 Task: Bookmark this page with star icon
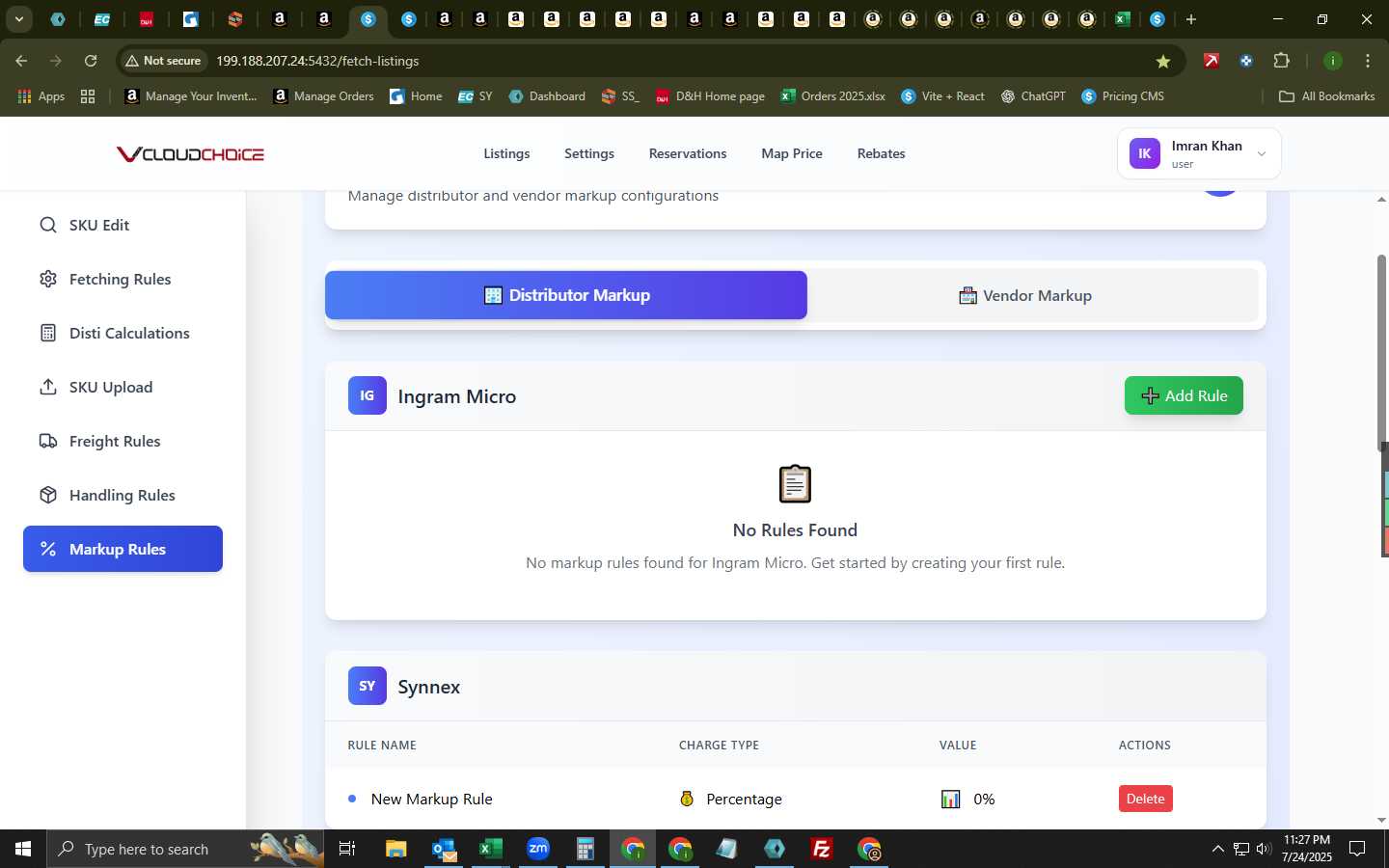point(1163,61)
